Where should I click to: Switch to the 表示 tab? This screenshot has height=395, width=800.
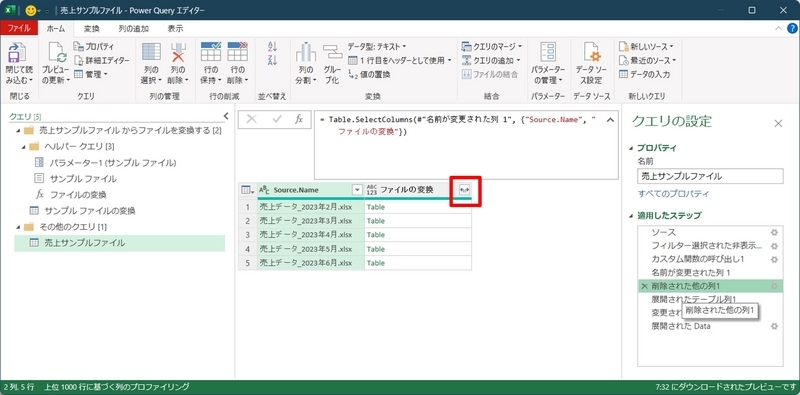(176, 29)
